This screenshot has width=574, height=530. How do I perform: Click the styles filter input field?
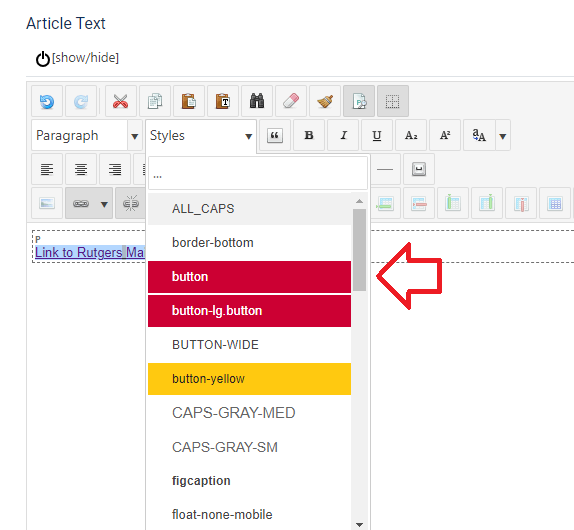click(258, 173)
